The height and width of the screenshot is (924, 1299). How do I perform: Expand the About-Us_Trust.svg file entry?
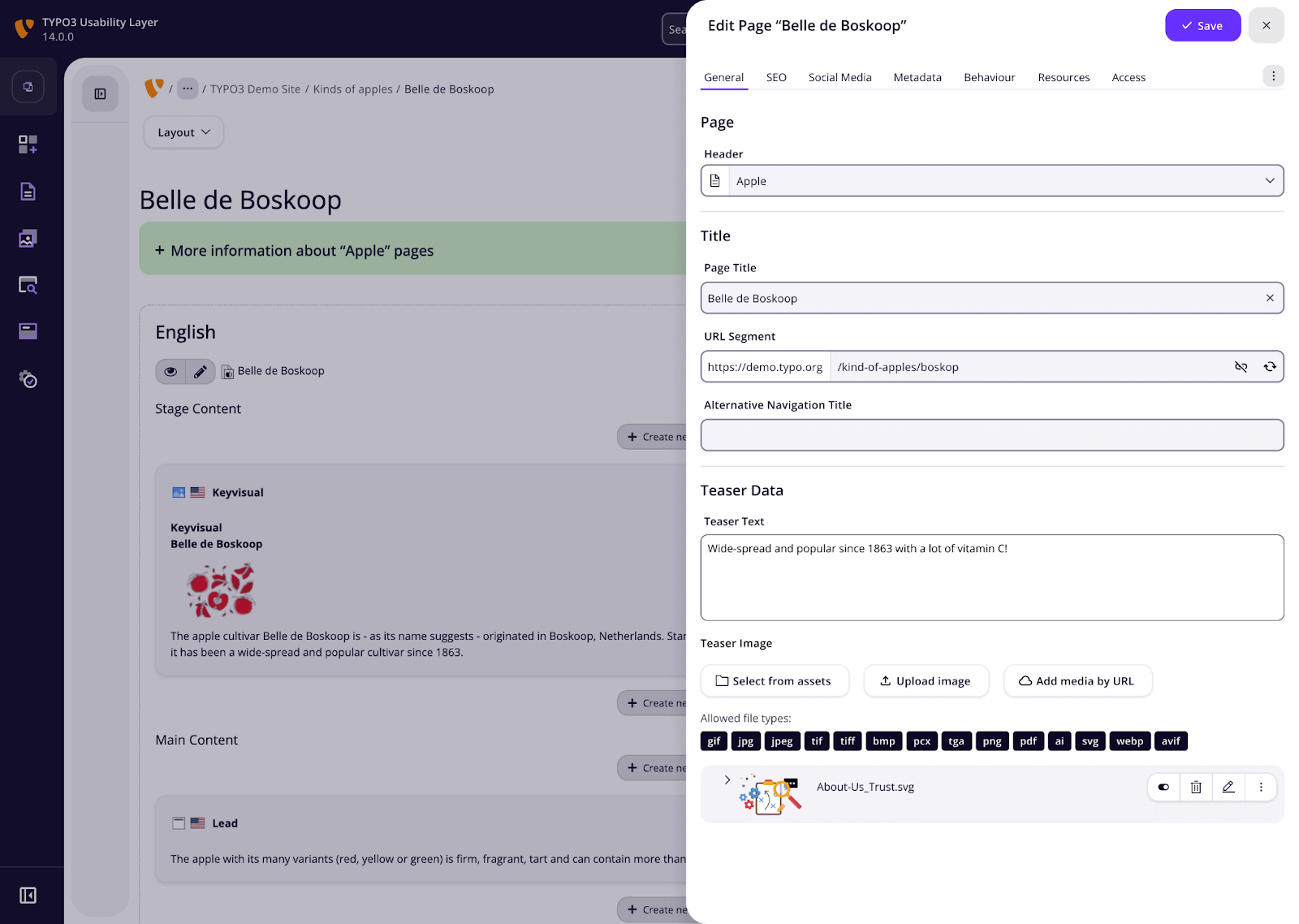pos(727,779)
